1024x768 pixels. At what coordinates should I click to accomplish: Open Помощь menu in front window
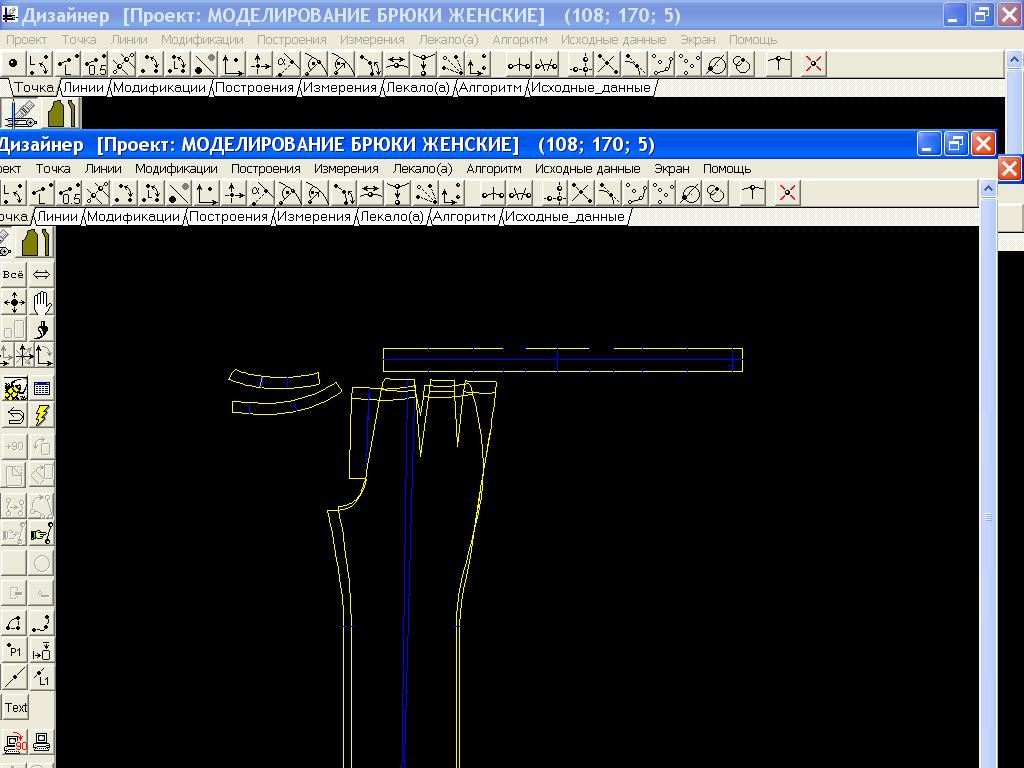[727, 168]
